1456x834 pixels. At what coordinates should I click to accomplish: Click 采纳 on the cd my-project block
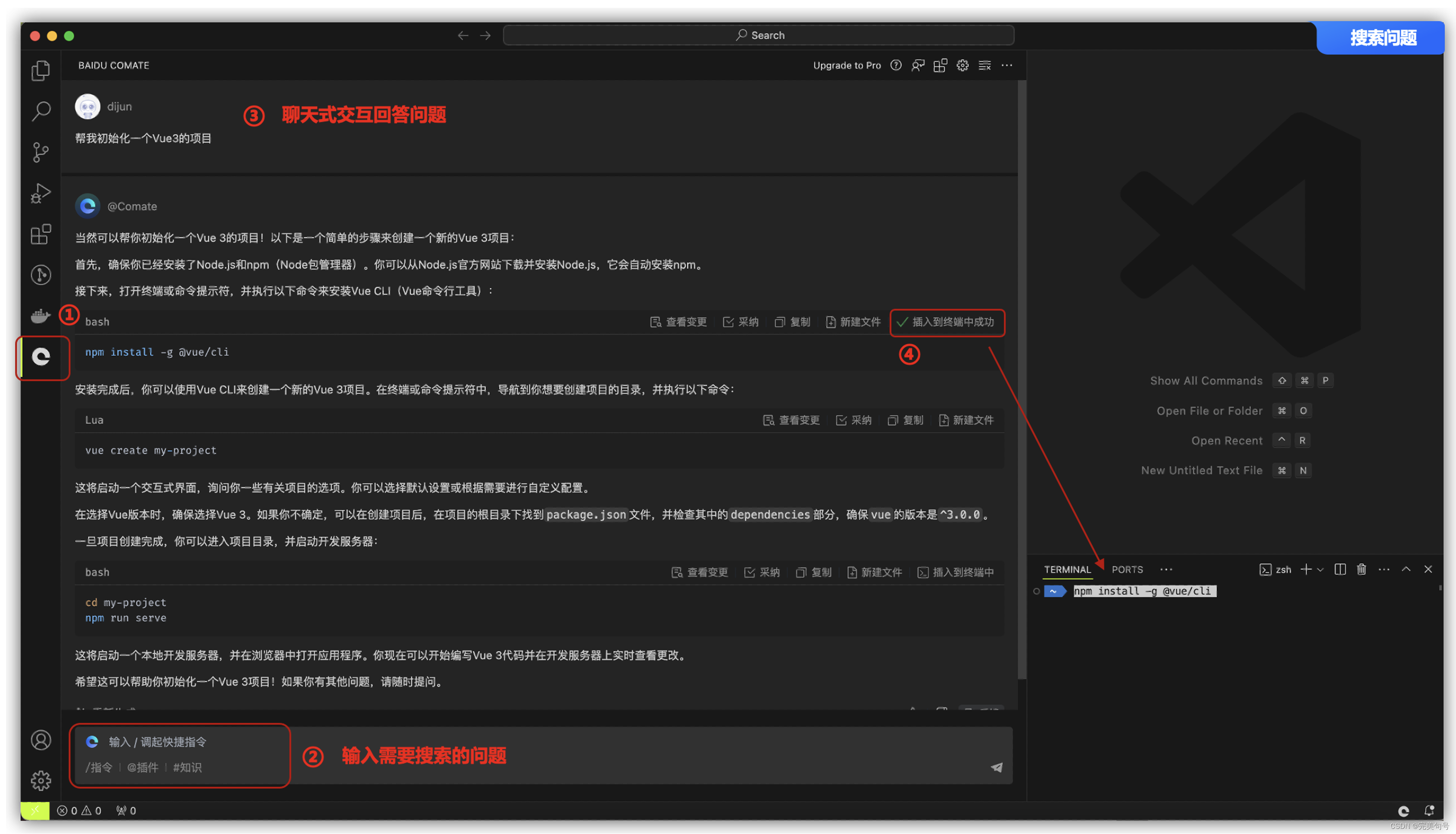click(762, 572)
